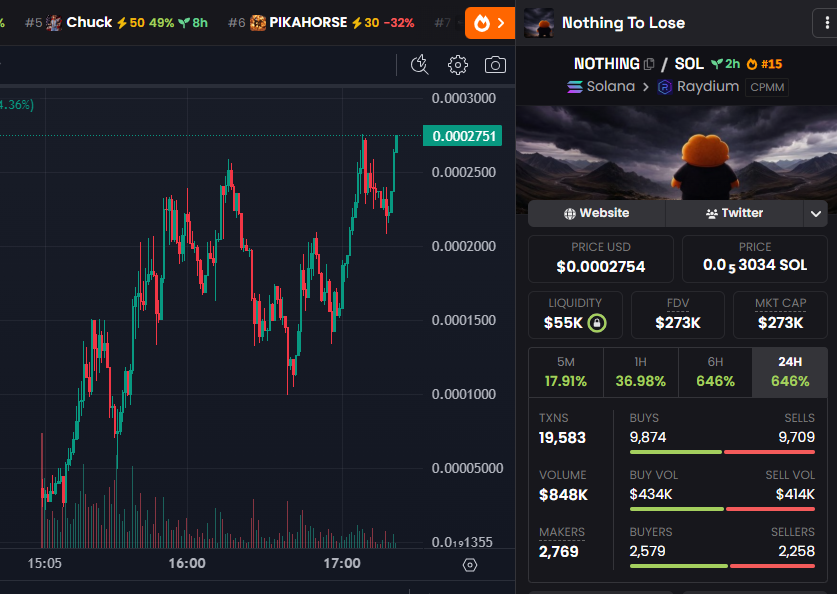The width and height of the screenshot is (837, 594).
Task: Click the chart scale settings hexagon icon
Action: click(470, 565)
